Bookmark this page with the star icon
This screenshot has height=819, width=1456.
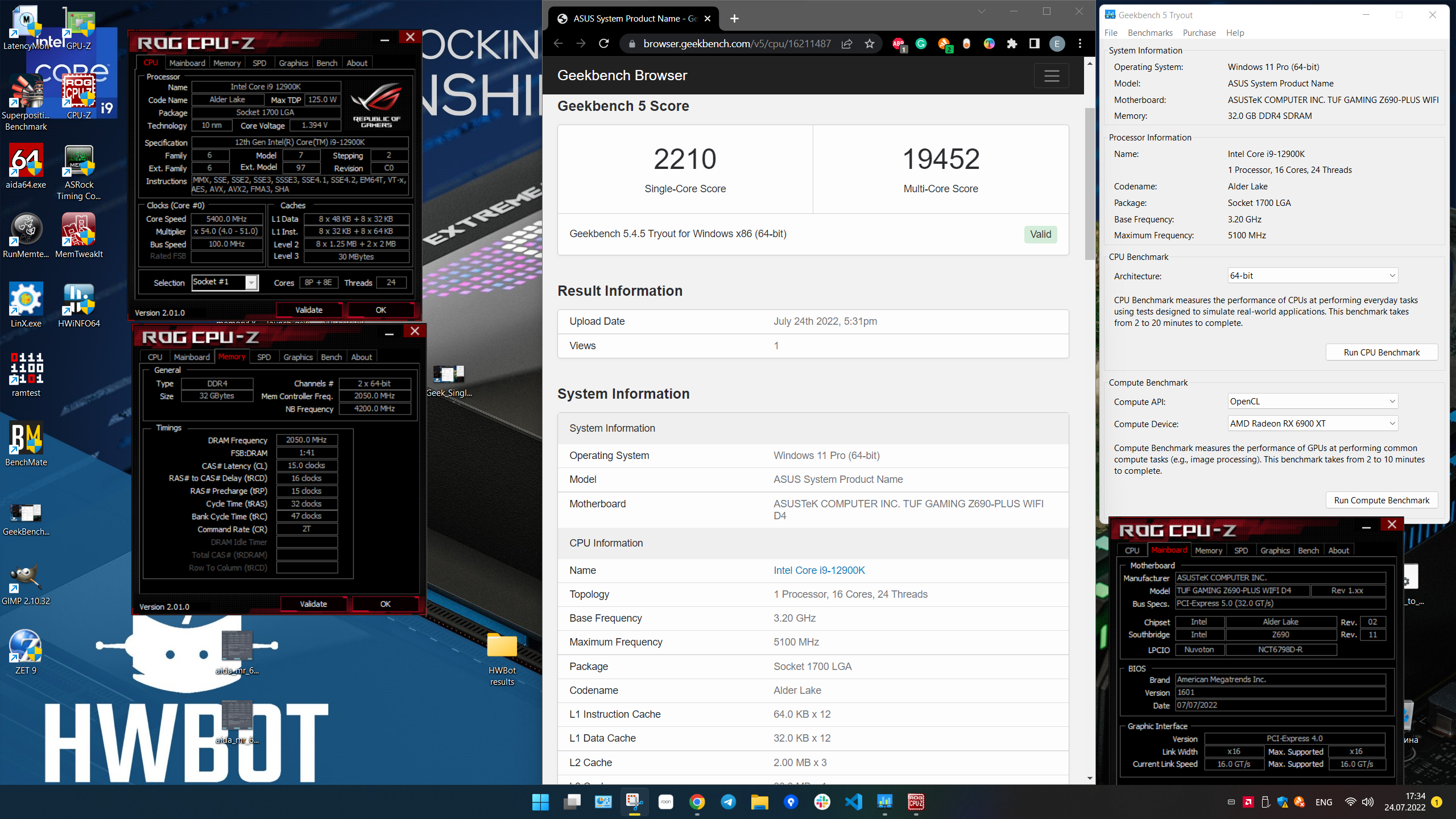[870, 44]
